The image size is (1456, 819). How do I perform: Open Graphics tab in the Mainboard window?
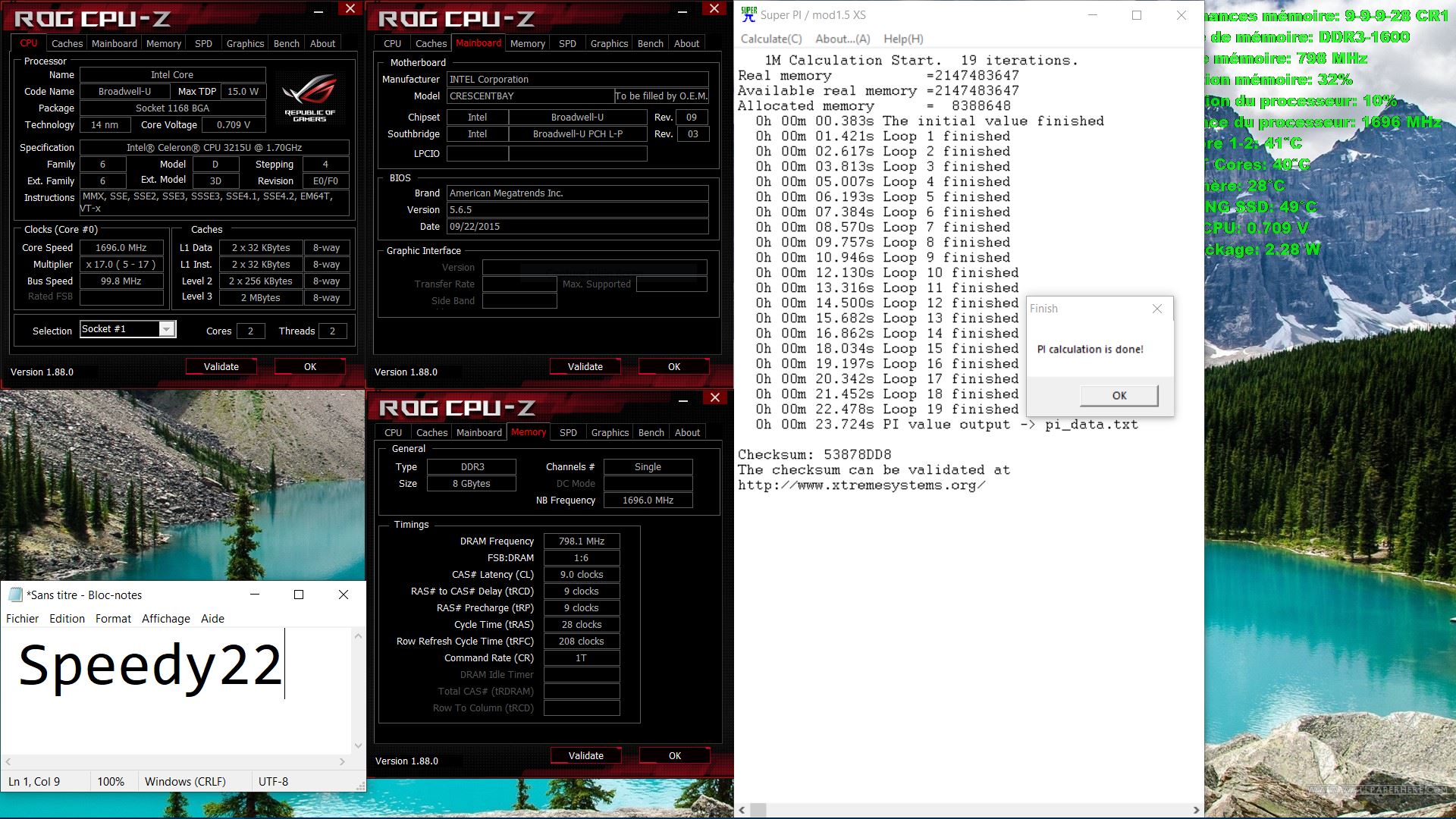pyautogui.click(x=609, y=44)
